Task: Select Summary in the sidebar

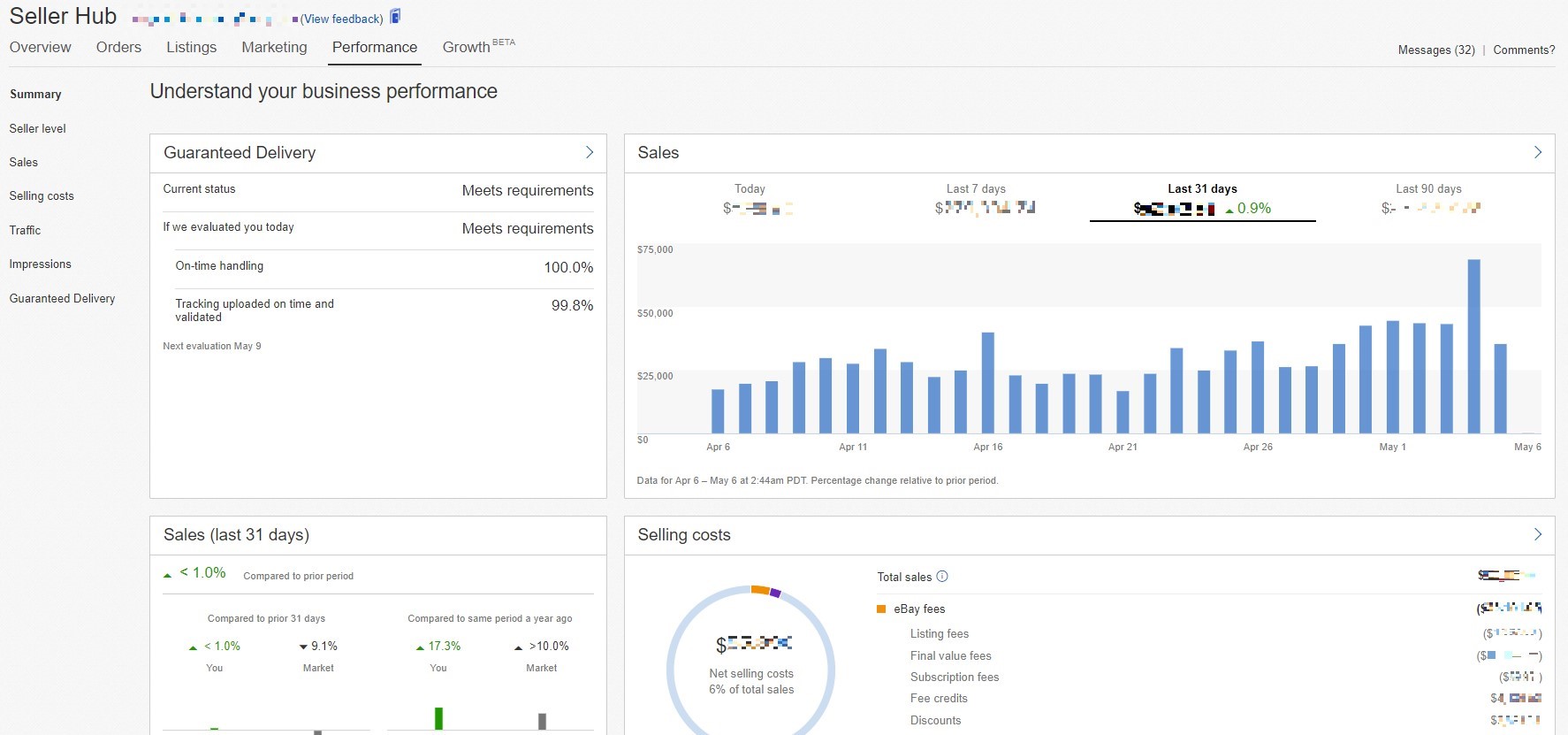Action: [35, 95]
